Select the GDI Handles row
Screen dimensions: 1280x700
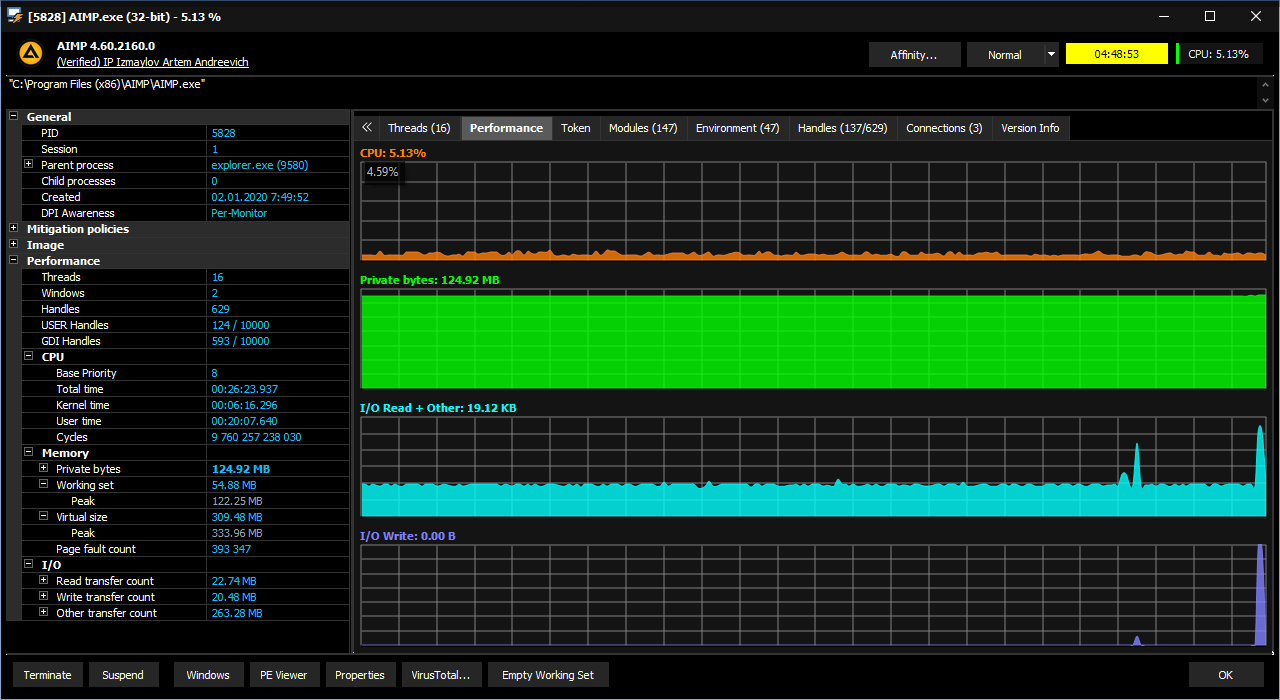[186, 341]
